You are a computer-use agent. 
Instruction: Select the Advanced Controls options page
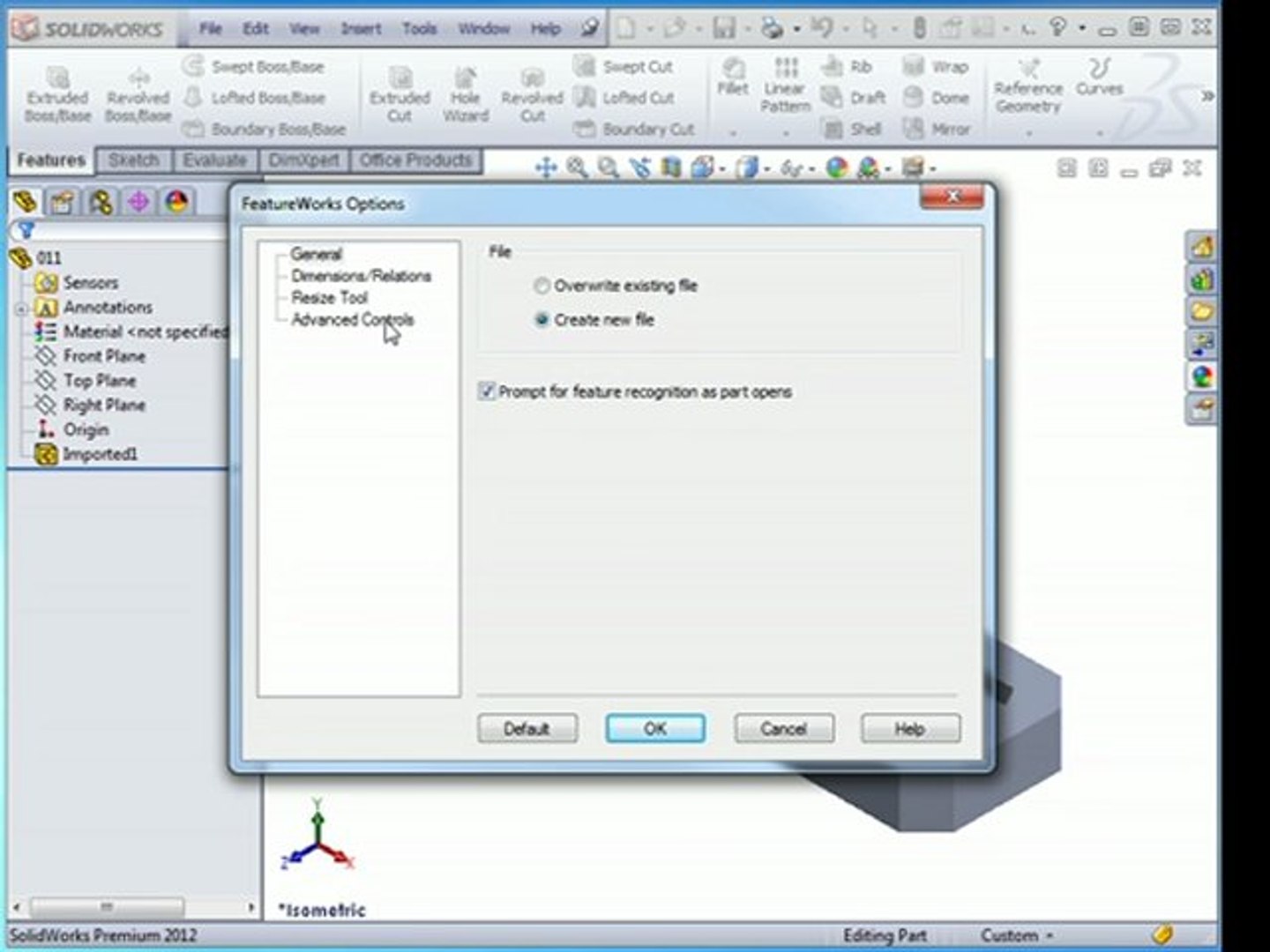tap(352, 320)
